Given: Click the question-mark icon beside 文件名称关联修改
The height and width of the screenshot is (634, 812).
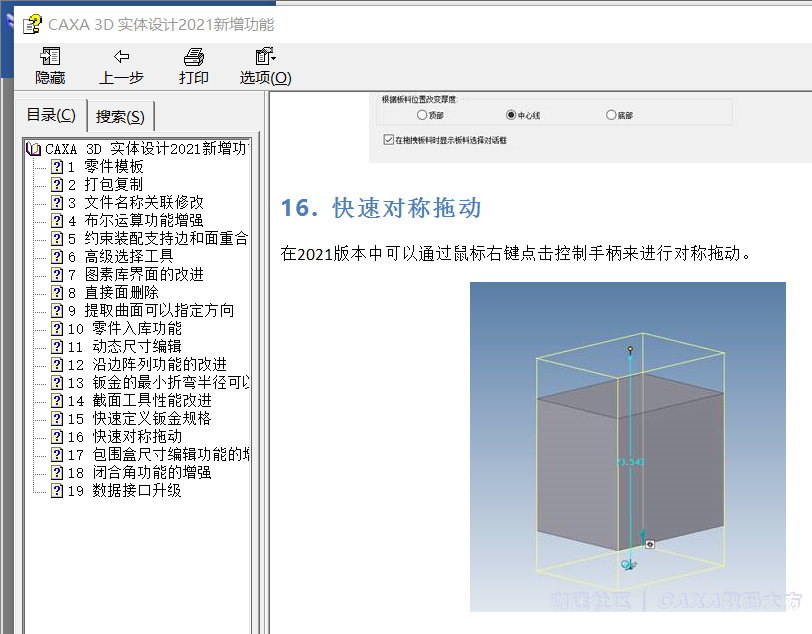Looking at the screenshot, I should tap(57, 203).
